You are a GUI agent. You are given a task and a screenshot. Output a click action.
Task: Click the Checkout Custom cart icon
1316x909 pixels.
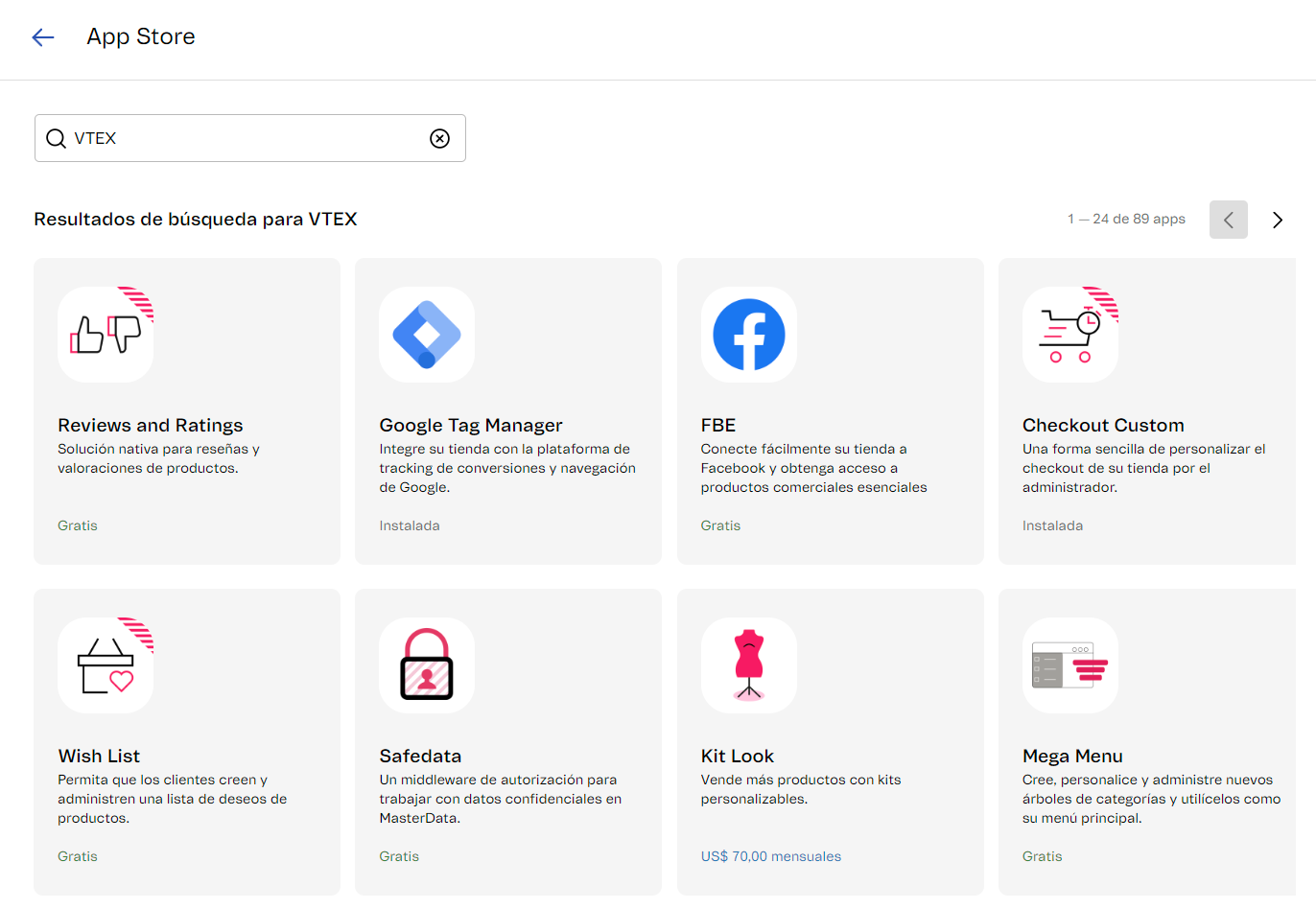(x=1069, y=335)
